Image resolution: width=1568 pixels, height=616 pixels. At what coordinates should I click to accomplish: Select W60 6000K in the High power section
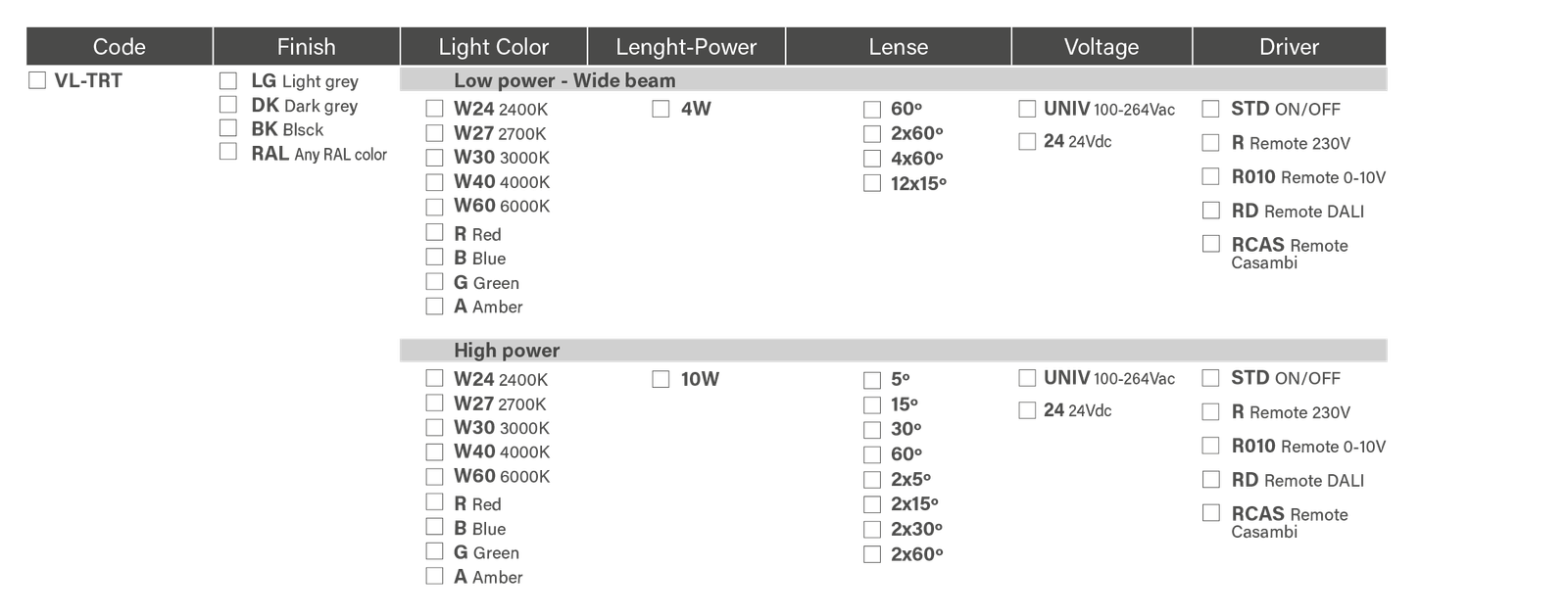[434, 477]
